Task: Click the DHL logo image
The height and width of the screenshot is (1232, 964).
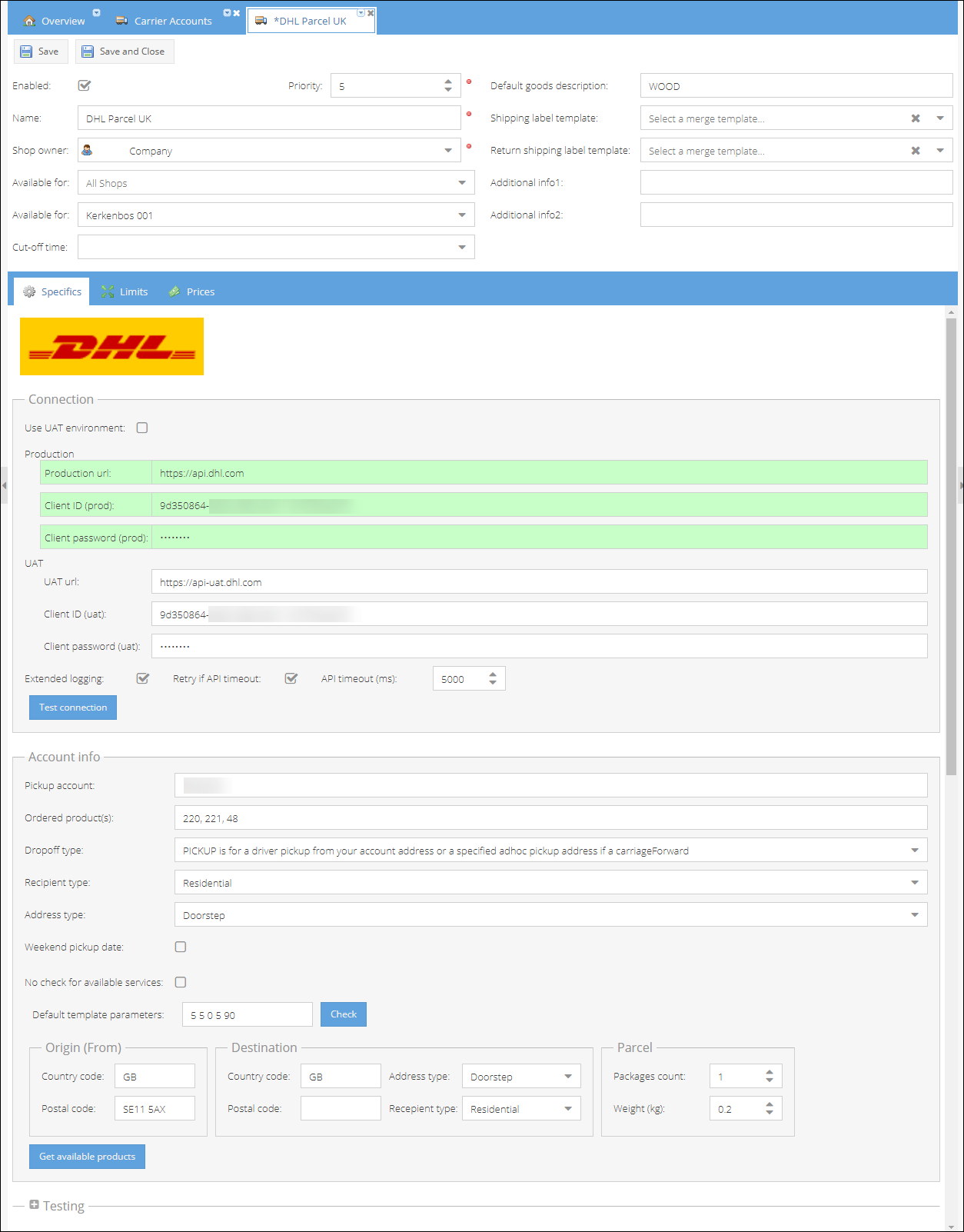Action: pyautogui.click(x=111, y=346)
